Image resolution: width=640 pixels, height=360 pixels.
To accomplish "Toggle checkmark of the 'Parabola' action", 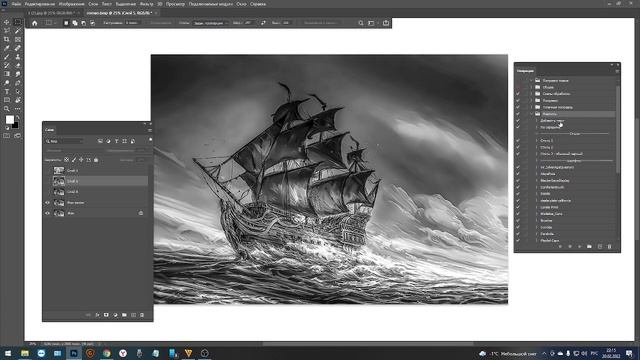I will pyautogui.click(x=518, y=234).
